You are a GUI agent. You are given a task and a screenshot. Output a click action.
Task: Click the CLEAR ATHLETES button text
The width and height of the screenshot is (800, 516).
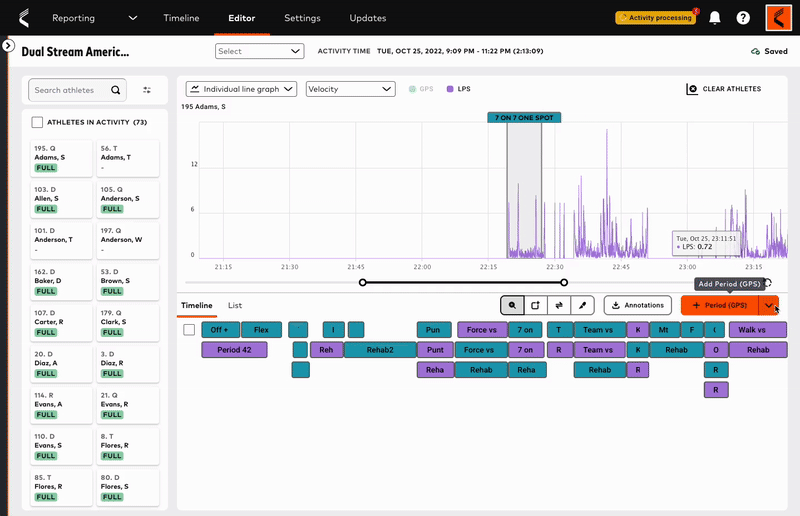click(732, 89)
